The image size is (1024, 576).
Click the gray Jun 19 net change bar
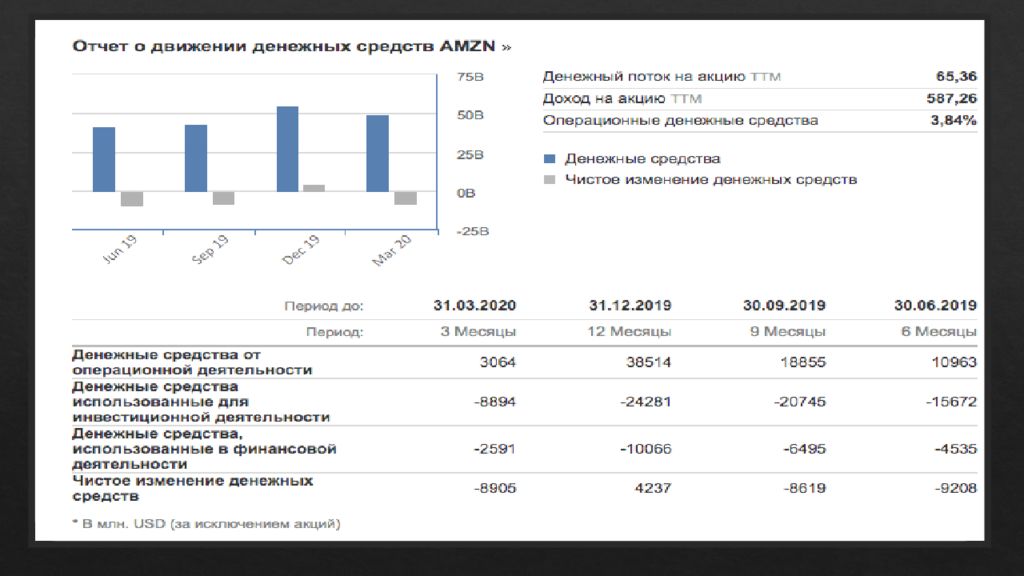click(132, 199)
